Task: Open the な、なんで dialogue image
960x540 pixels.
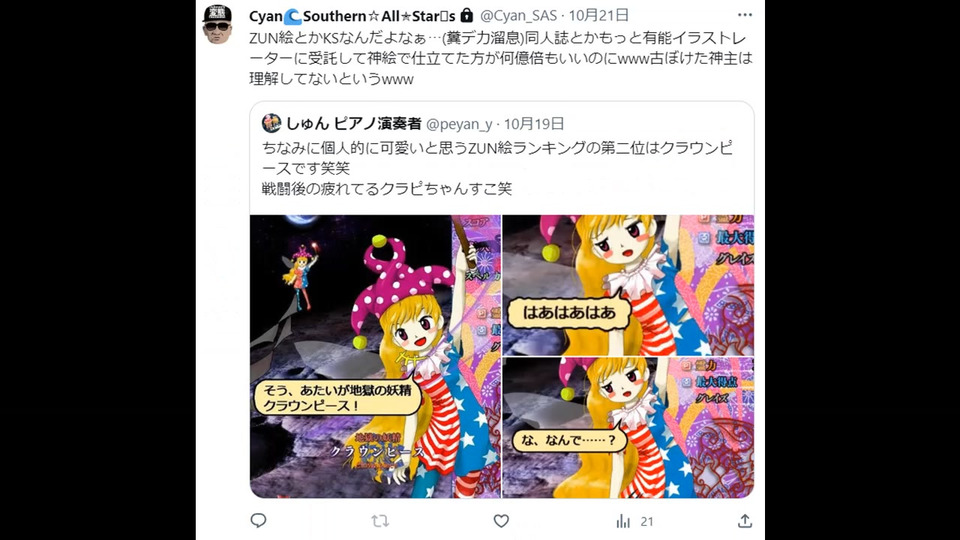Action: (x=628, y=428)
